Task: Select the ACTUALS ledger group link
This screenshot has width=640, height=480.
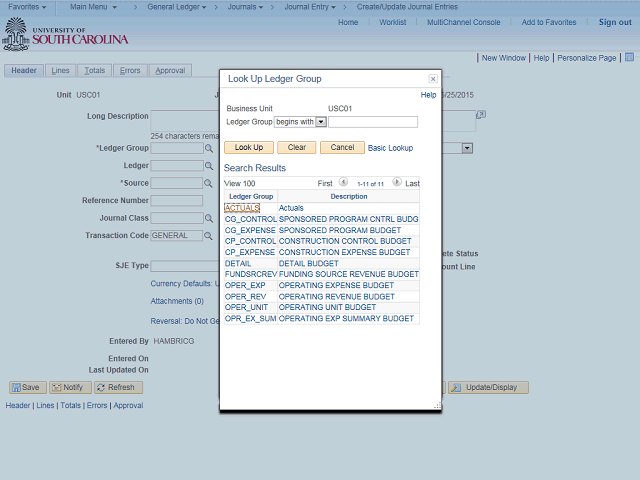Action: click(242, 208)
